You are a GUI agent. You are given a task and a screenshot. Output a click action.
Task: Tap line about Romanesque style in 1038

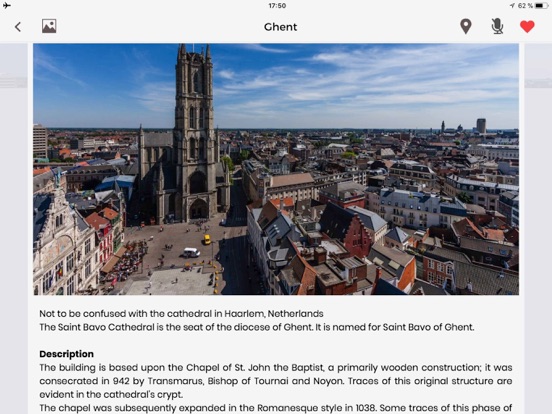pyautogui.click(x=276, y=408)
